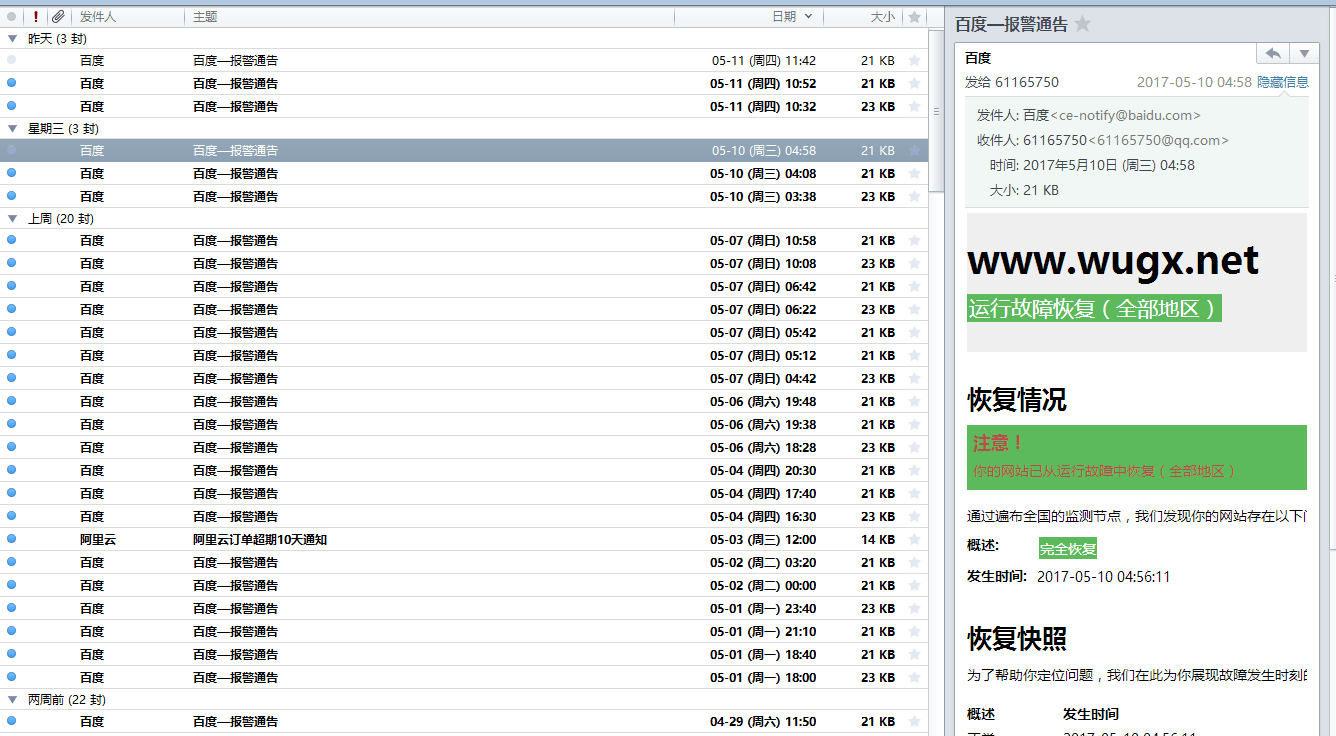Click recipient address 61165750@qq.com
The image size is (1336, 736).
(1158, 140)
